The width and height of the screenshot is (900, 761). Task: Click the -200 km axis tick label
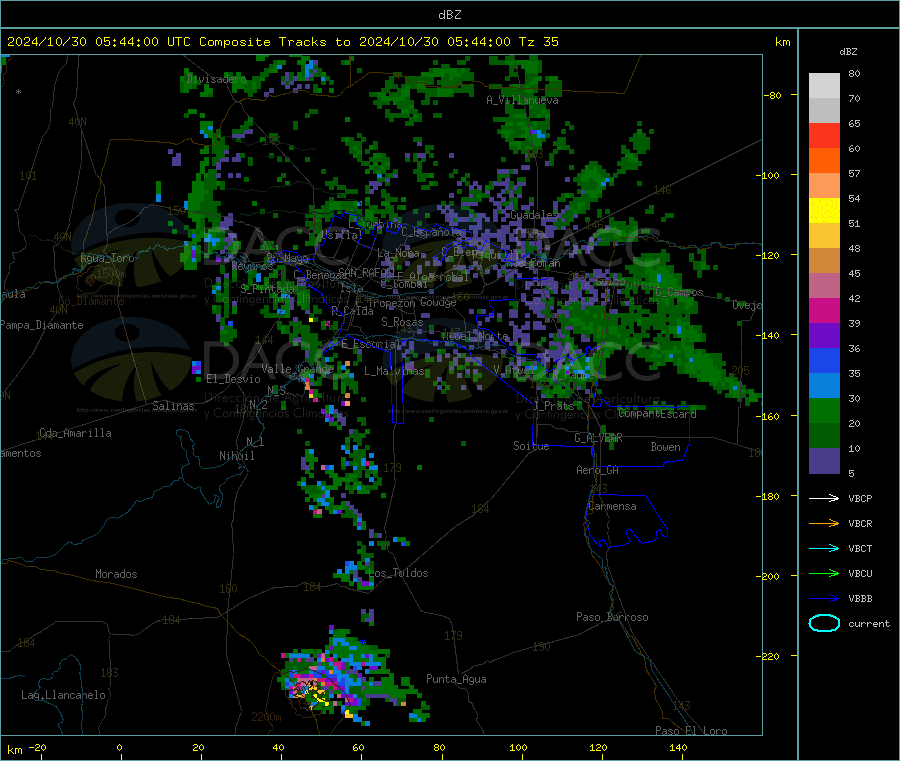click(x=767, y=576)
